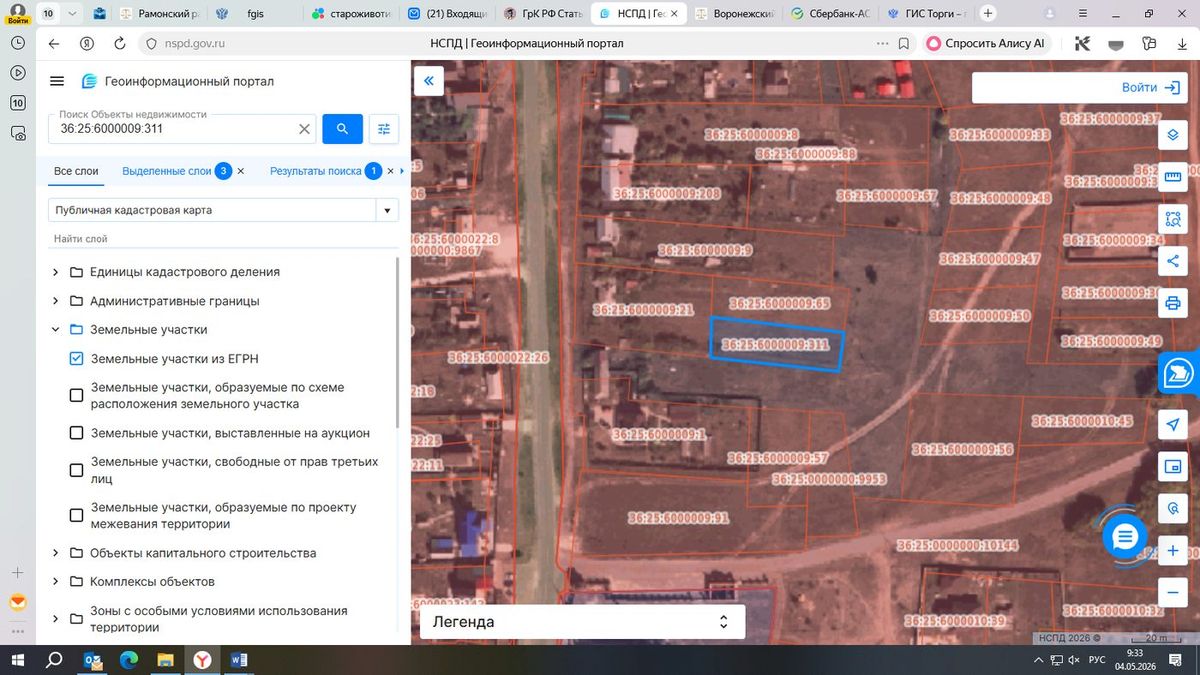Viewport: 1200px width, 675px height.
Task: Expand Административные границы tree node
Action: pyautogui.click(x=56, y=301)
